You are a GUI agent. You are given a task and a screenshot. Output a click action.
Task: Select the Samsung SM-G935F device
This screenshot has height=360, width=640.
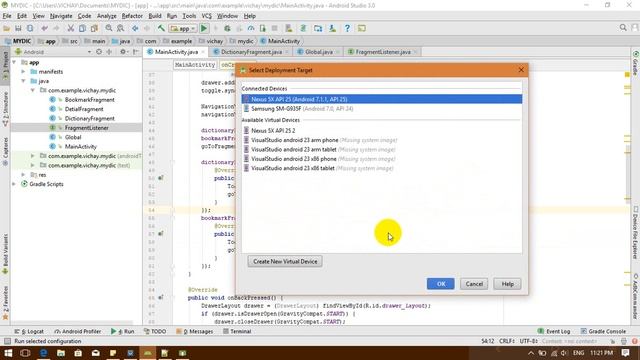[382, 109]
